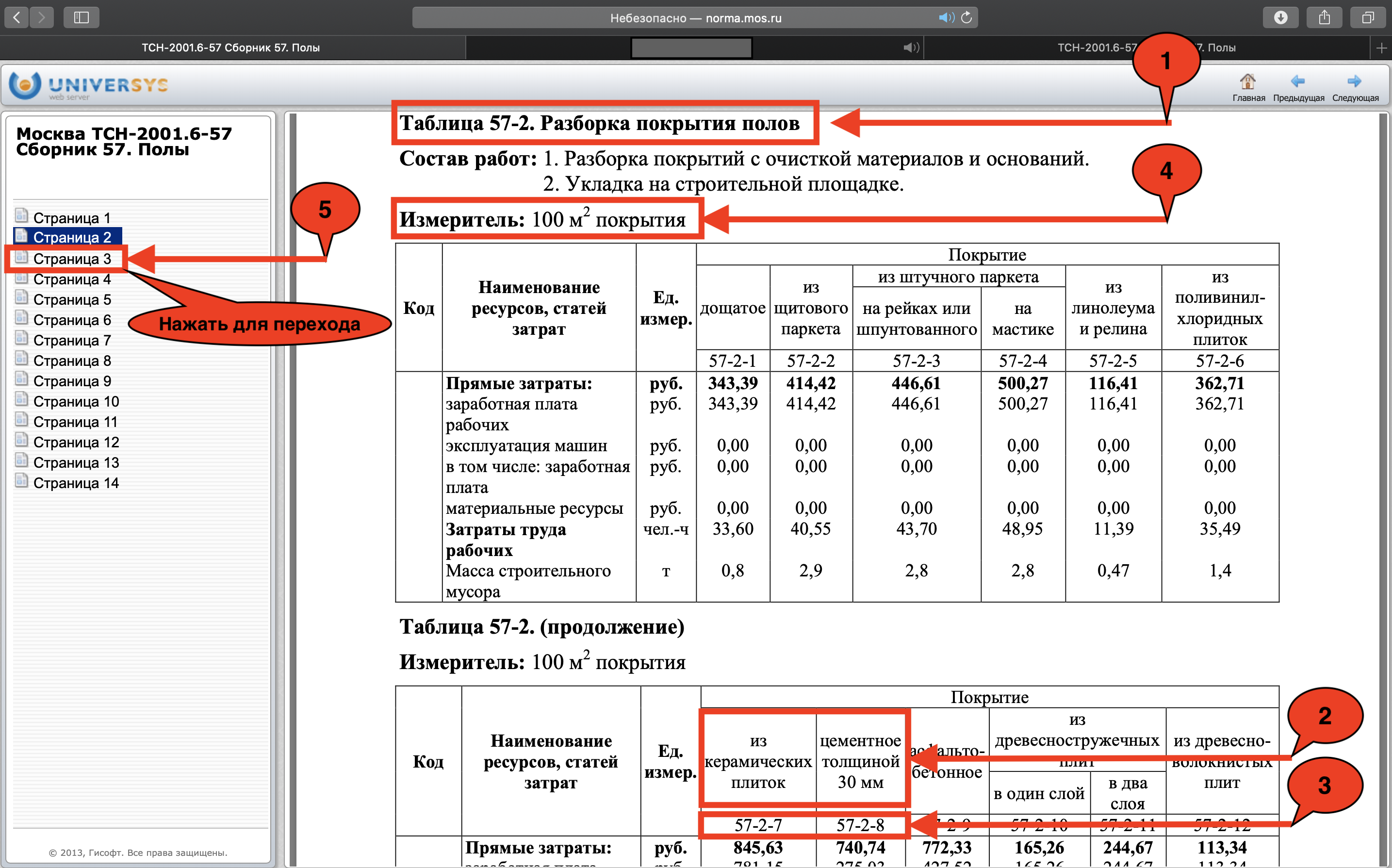Open Страница 12 in sidebar
Image resolution: width=1392 pixels, height=868 pixels.
76,442
